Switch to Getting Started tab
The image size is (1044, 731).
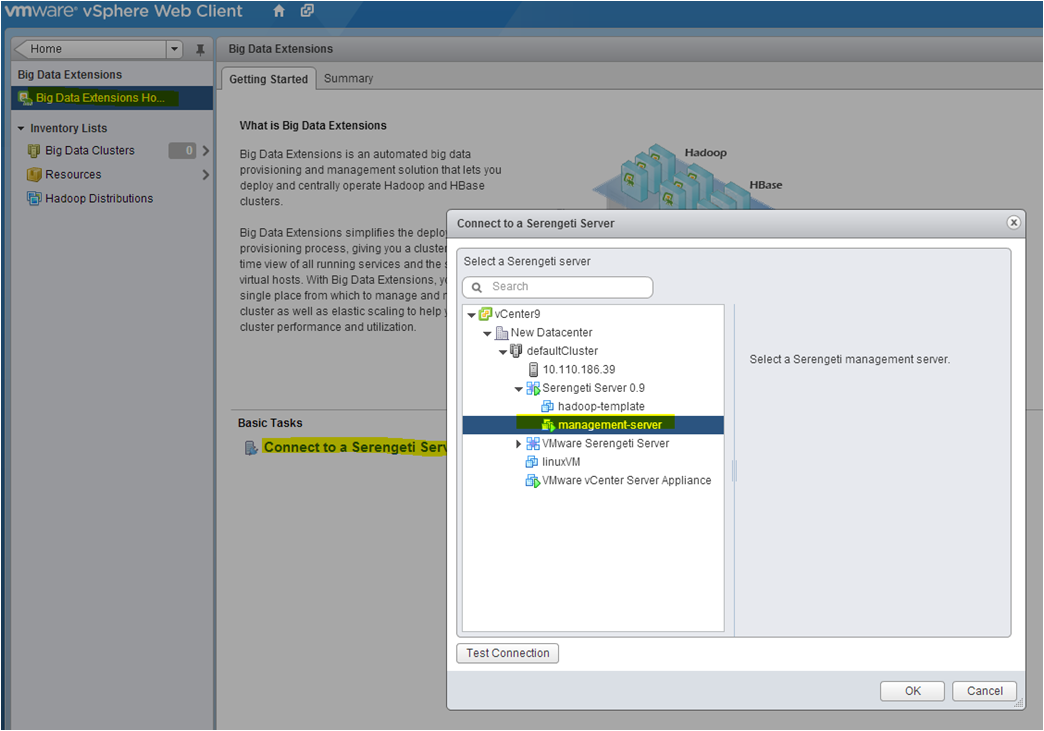268,79
